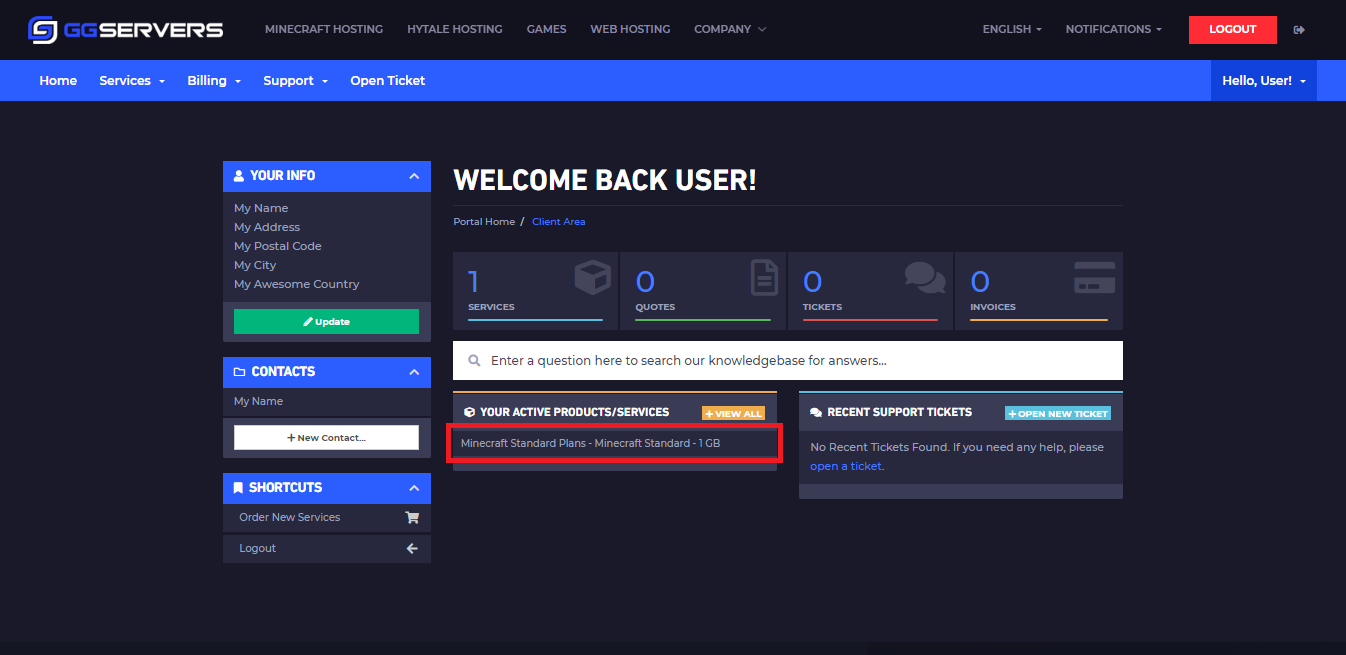Click the sign-out arrow icon beside Logout
The image size is (1346, 655).
click(1299, 30)
